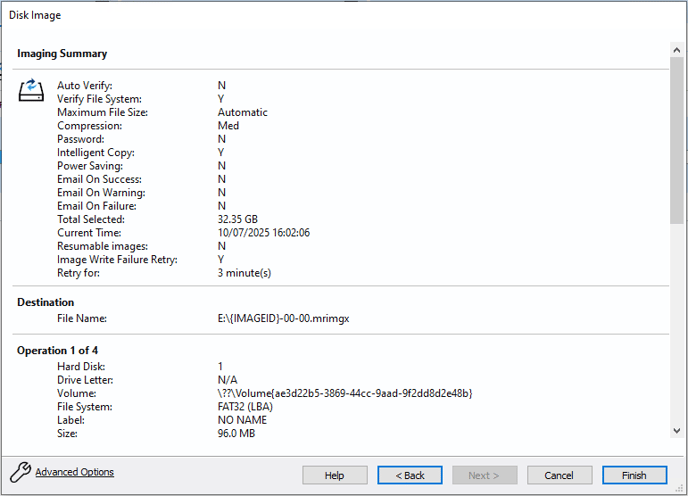Click the compression value 'Med'
The image size is (688, 496).
tap(228, 126)
